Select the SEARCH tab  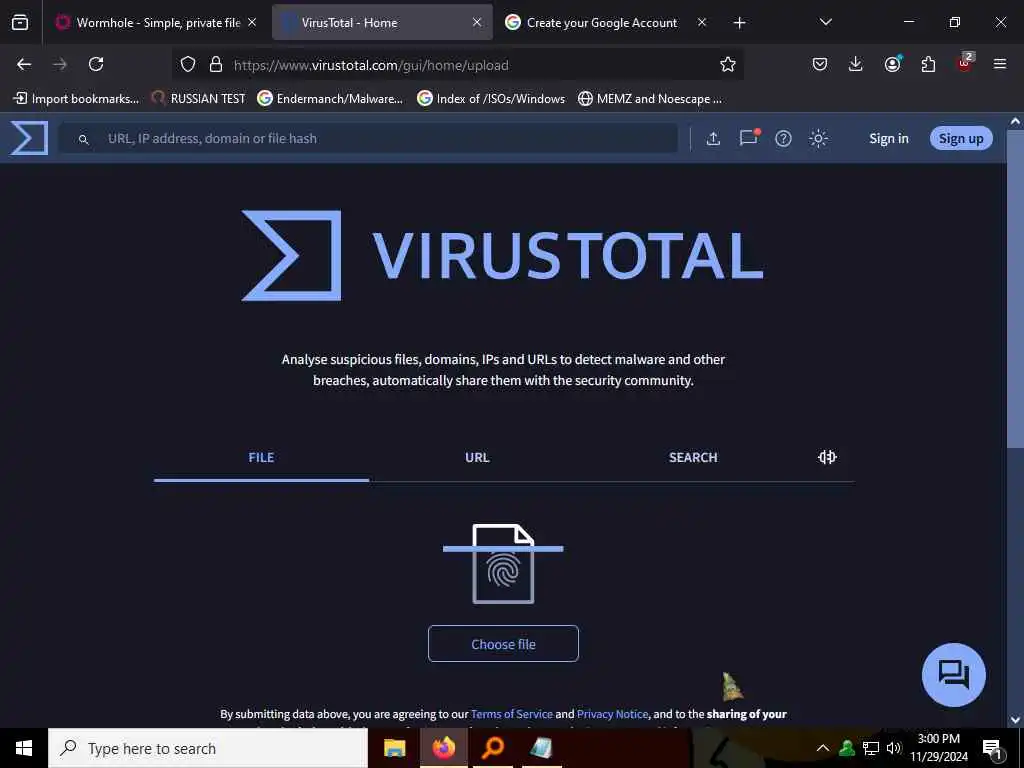(693, 457)
